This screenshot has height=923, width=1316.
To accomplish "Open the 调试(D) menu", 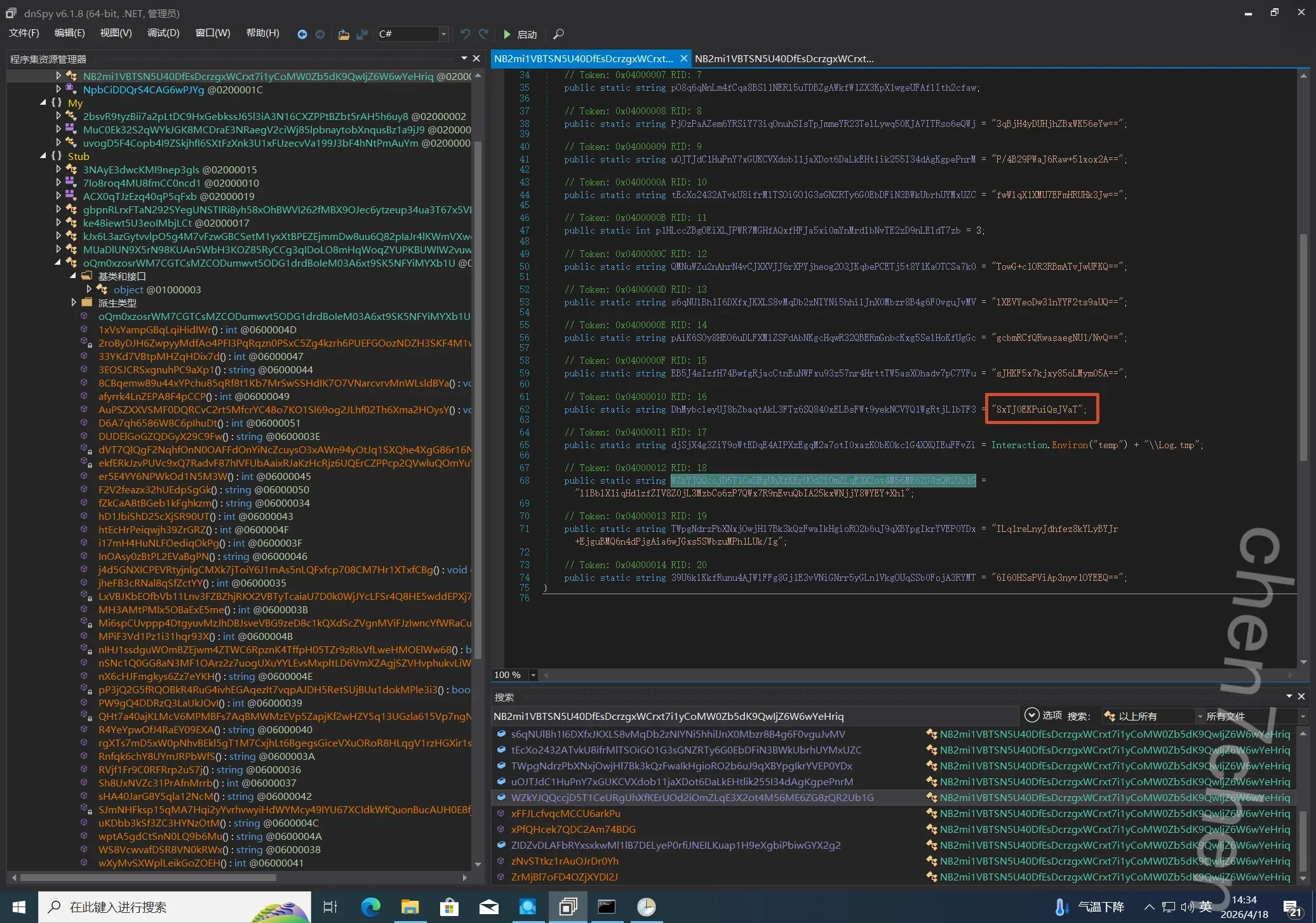I will 163,33.
